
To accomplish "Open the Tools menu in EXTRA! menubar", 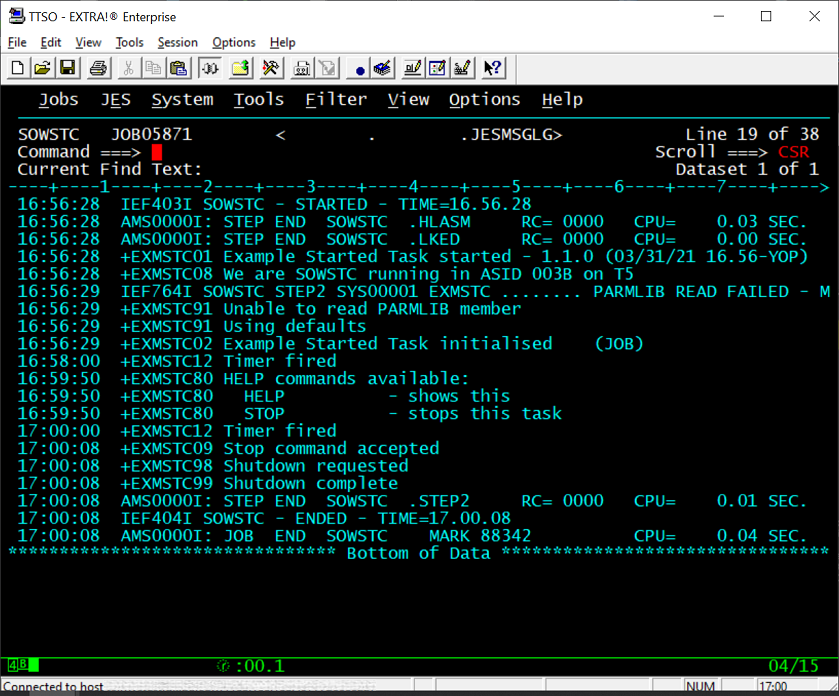I will pos(129,42).
